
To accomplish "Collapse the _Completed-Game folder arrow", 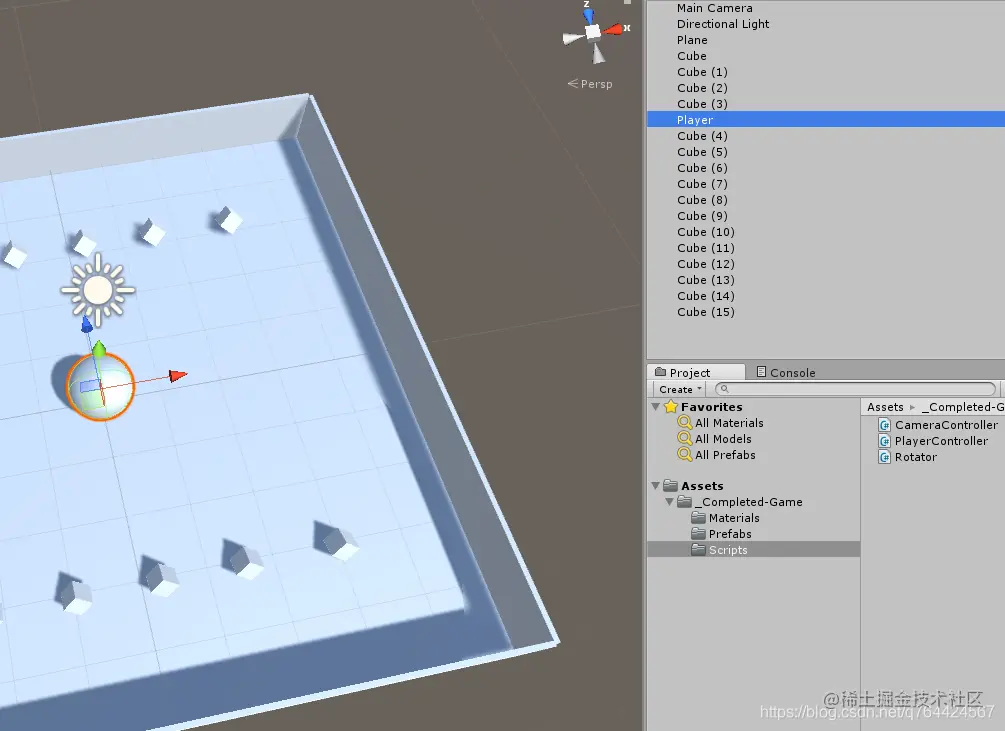I will tap(669, 502).
